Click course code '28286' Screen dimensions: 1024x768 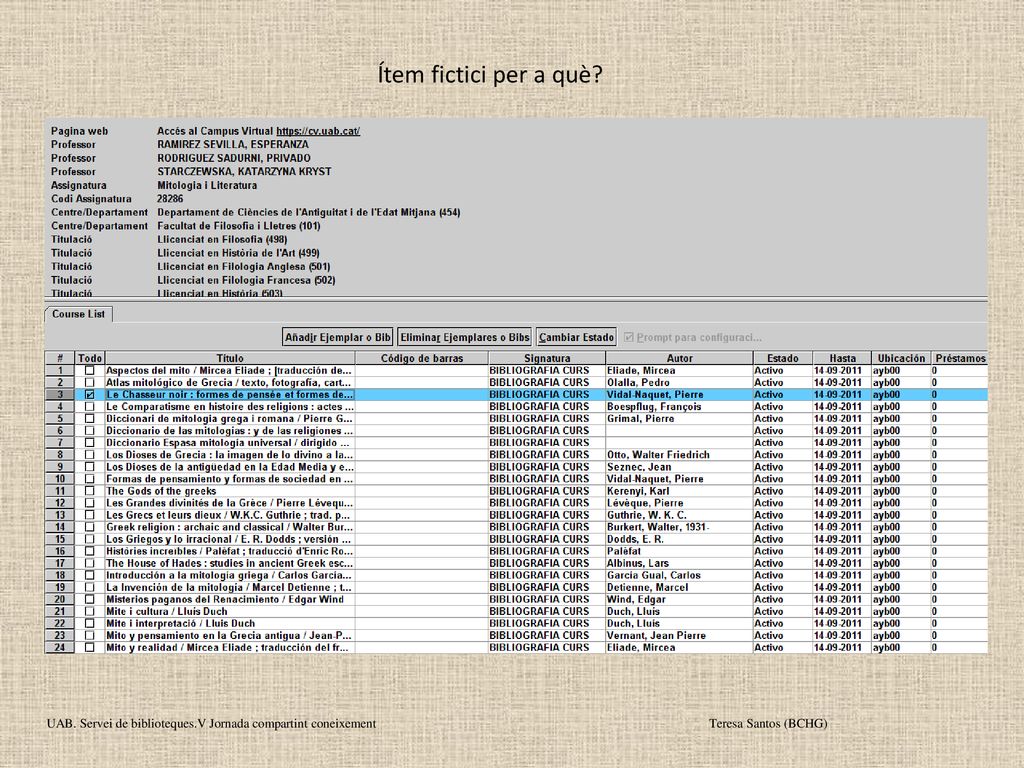170,199
